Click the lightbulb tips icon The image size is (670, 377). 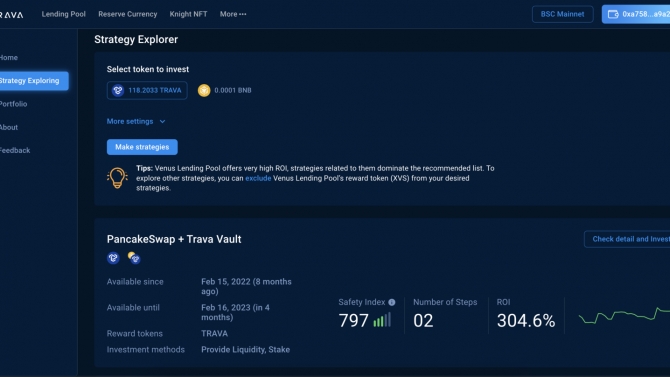point(117,178)
